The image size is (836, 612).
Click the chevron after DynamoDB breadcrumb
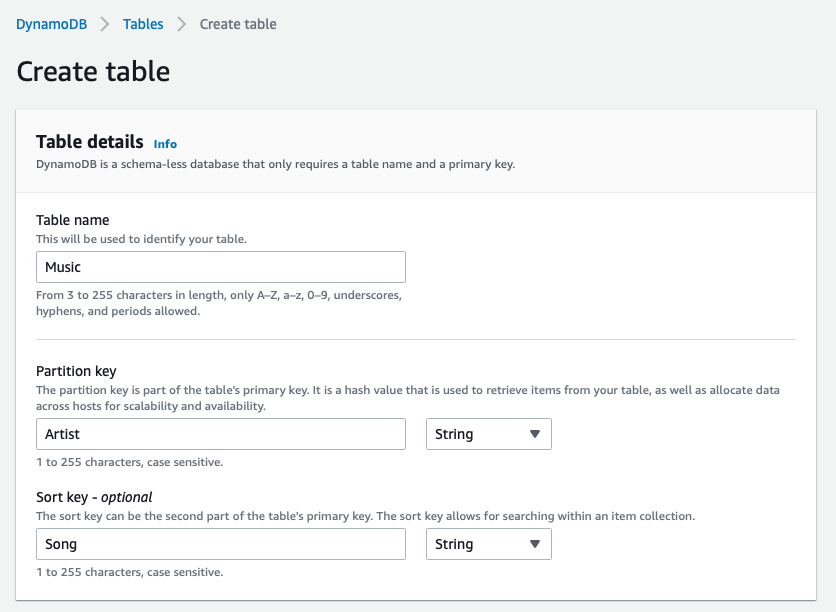[104, 24]
